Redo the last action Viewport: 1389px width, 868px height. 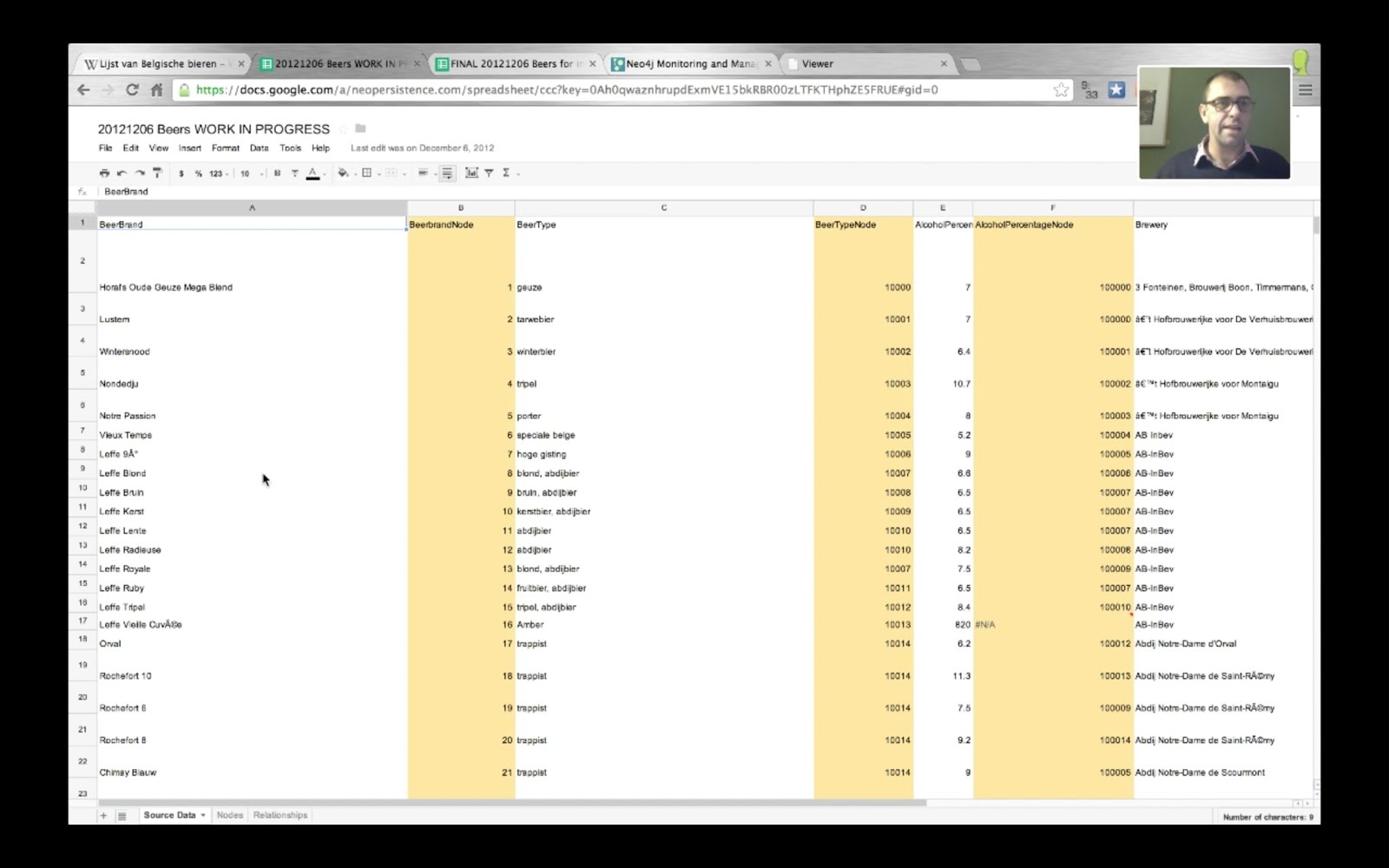click(140, 173)
